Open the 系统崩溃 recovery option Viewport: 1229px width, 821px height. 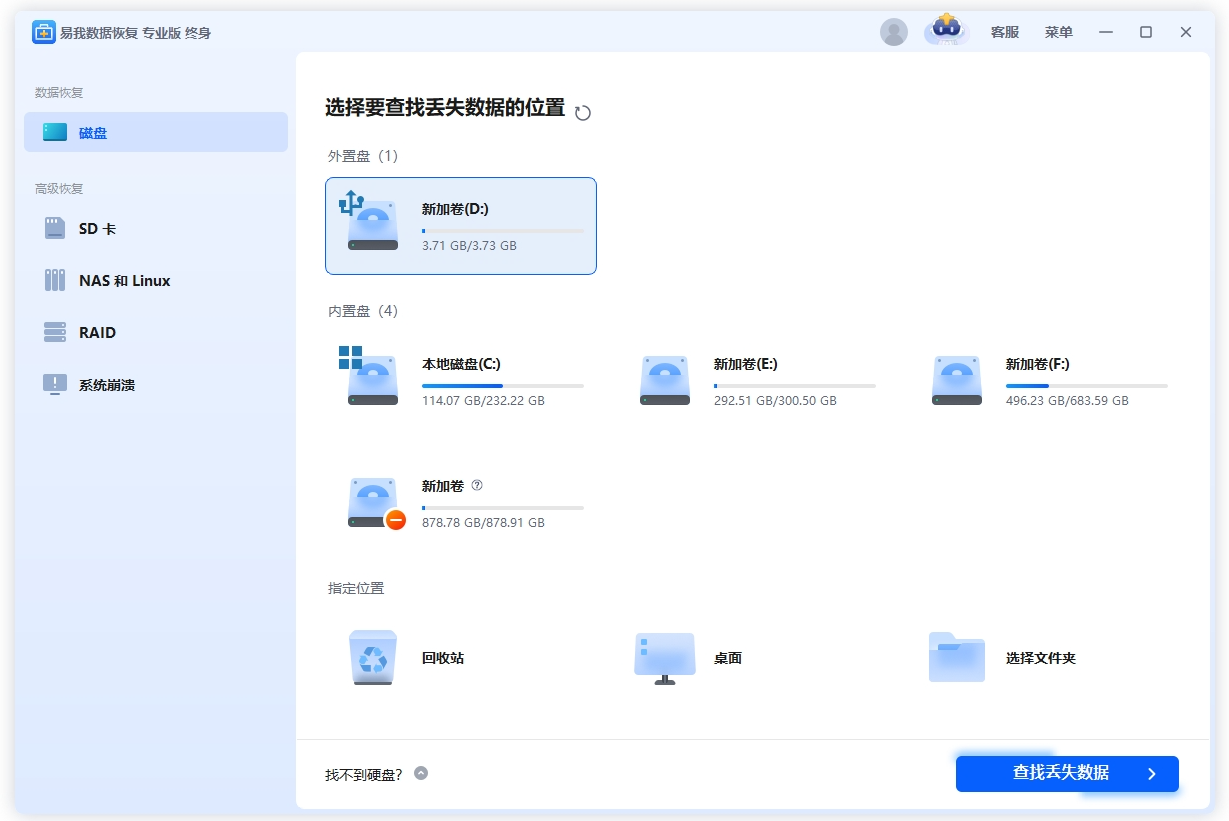(156, 384)
